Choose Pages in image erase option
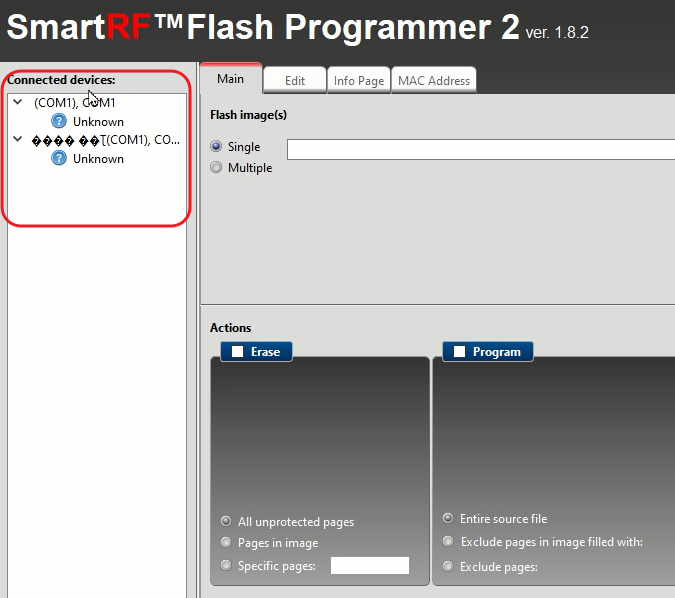The height and width of the screenshot is (598, 675). (226, 542)
